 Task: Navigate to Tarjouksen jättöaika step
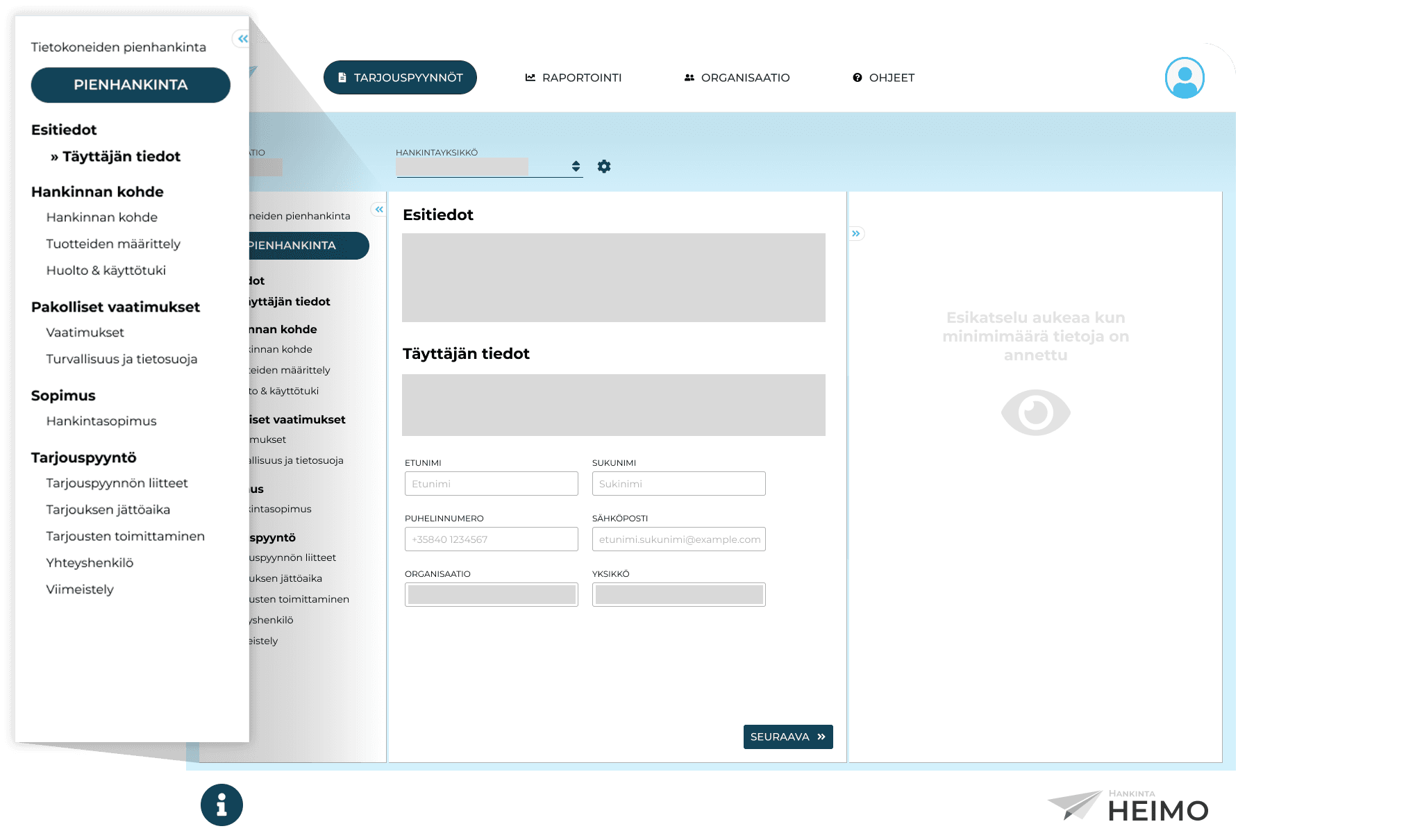click(108, 510)
